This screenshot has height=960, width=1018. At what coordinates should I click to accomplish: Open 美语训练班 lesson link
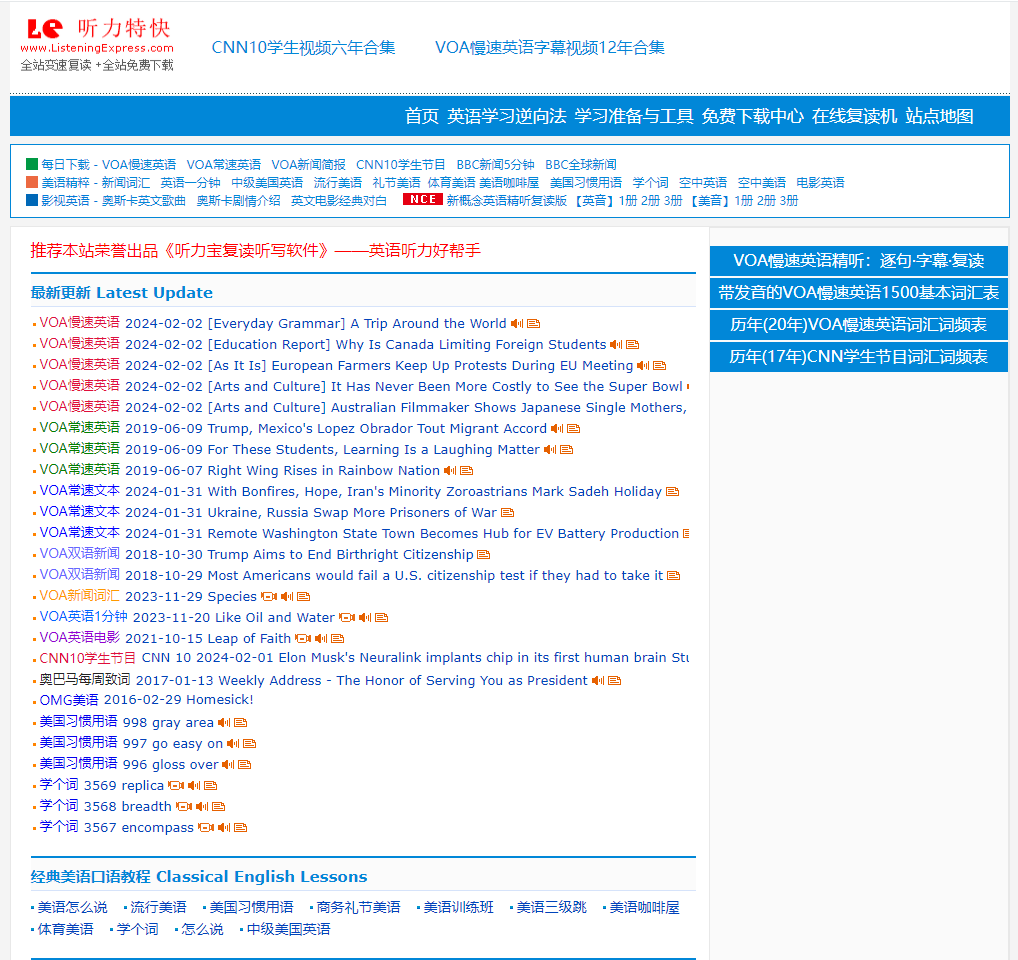458,907
